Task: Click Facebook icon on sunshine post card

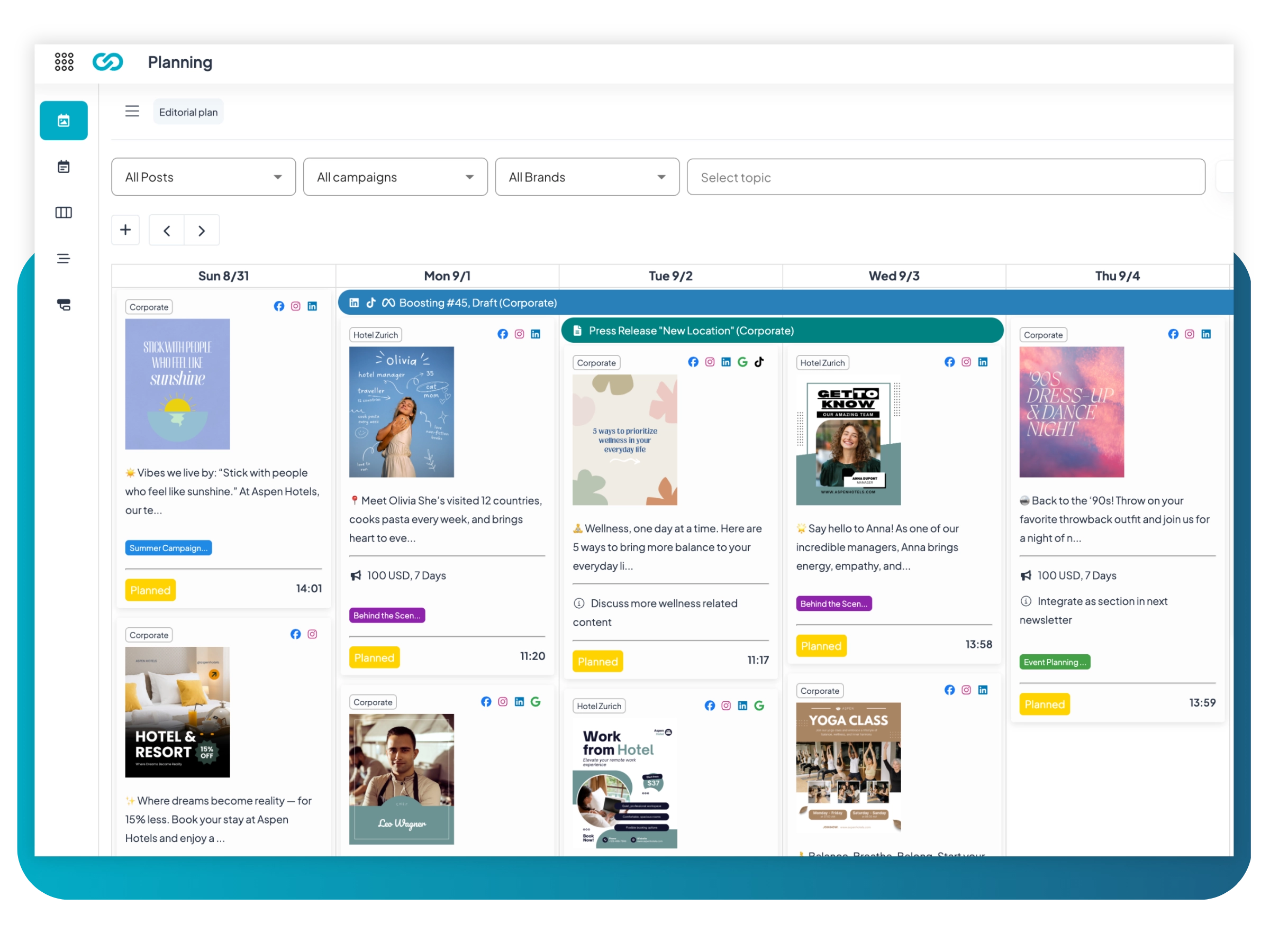Action: click(x=279, y=306)
